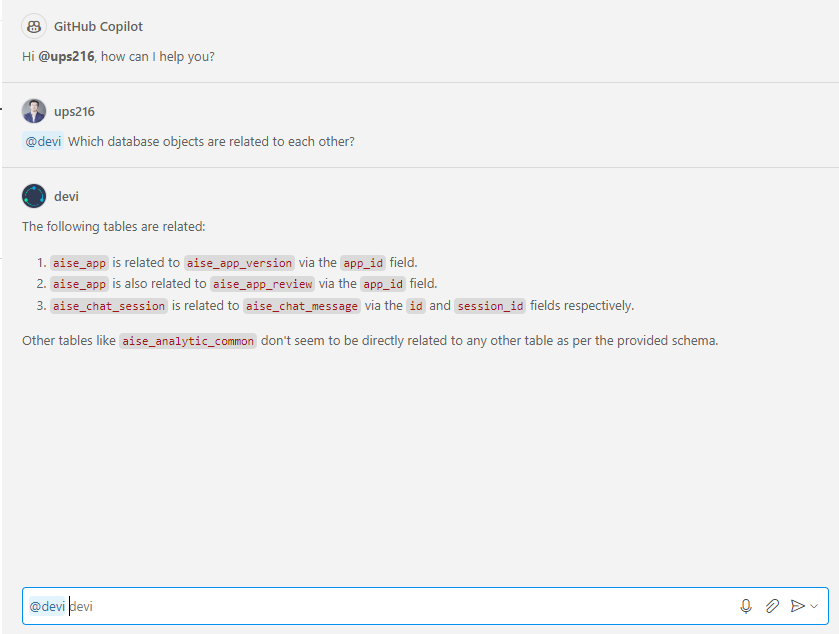Click the devi agent avatar icon
This screenshot has width=839, height=634.
[34, 196]
